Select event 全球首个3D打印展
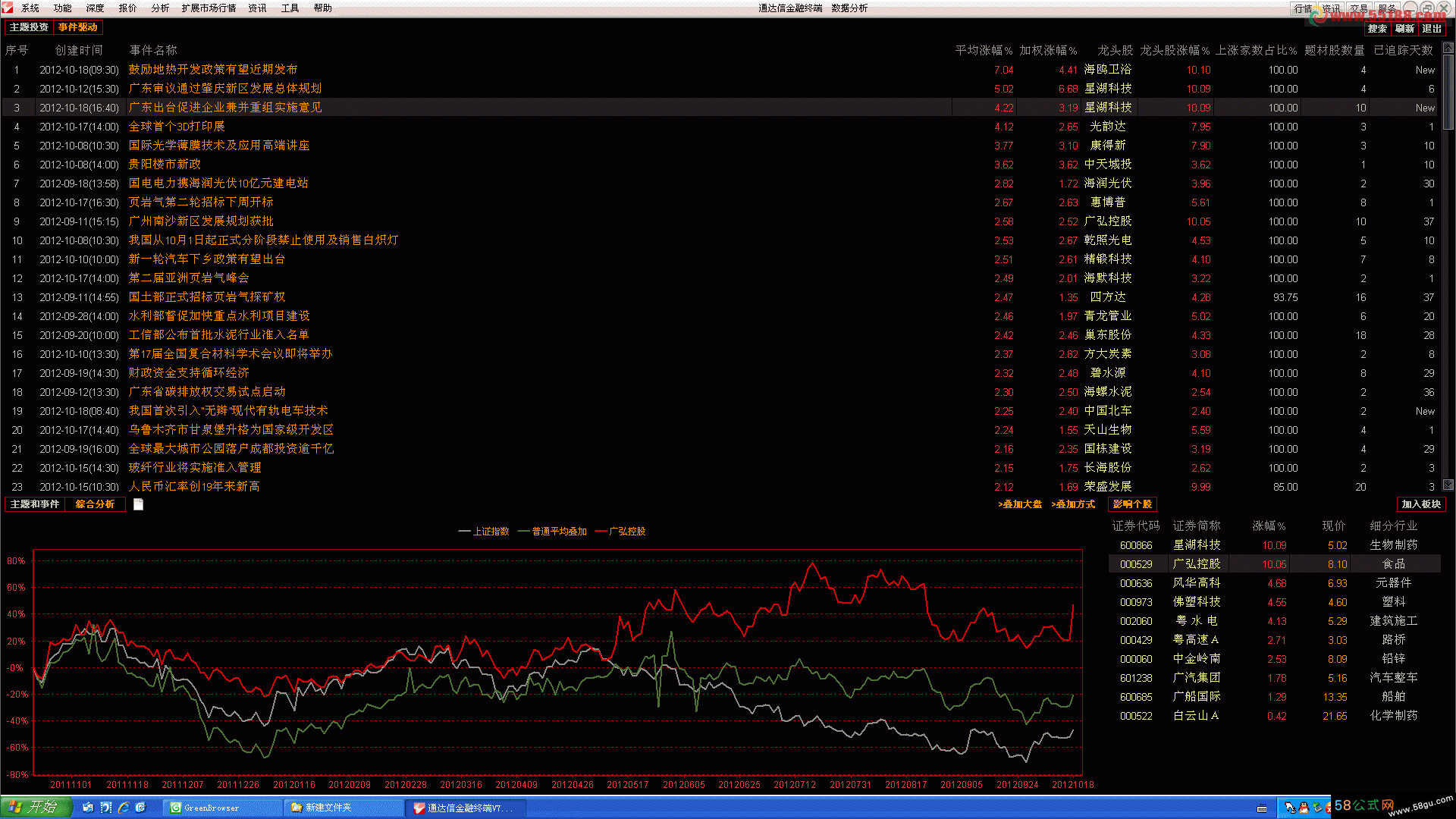 pyautogui.click(x=177, y=127)
